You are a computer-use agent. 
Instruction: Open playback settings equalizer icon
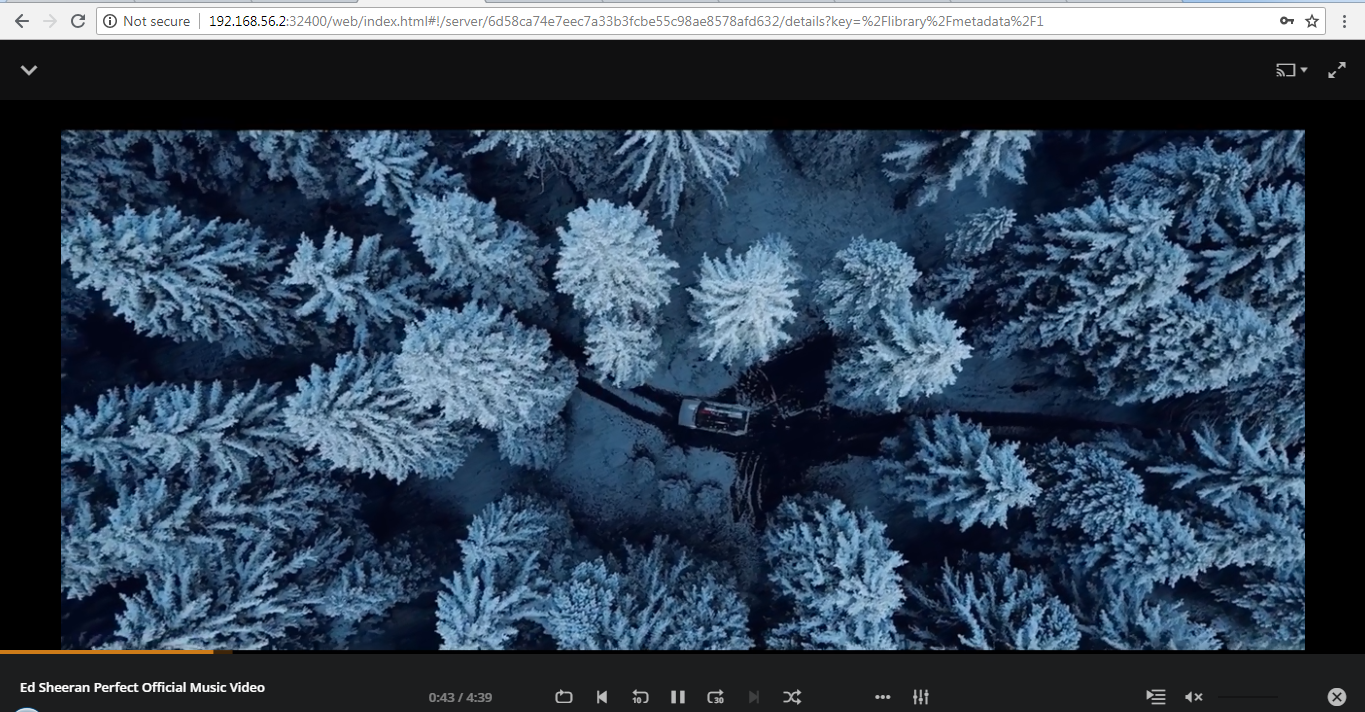coord(921,697)
